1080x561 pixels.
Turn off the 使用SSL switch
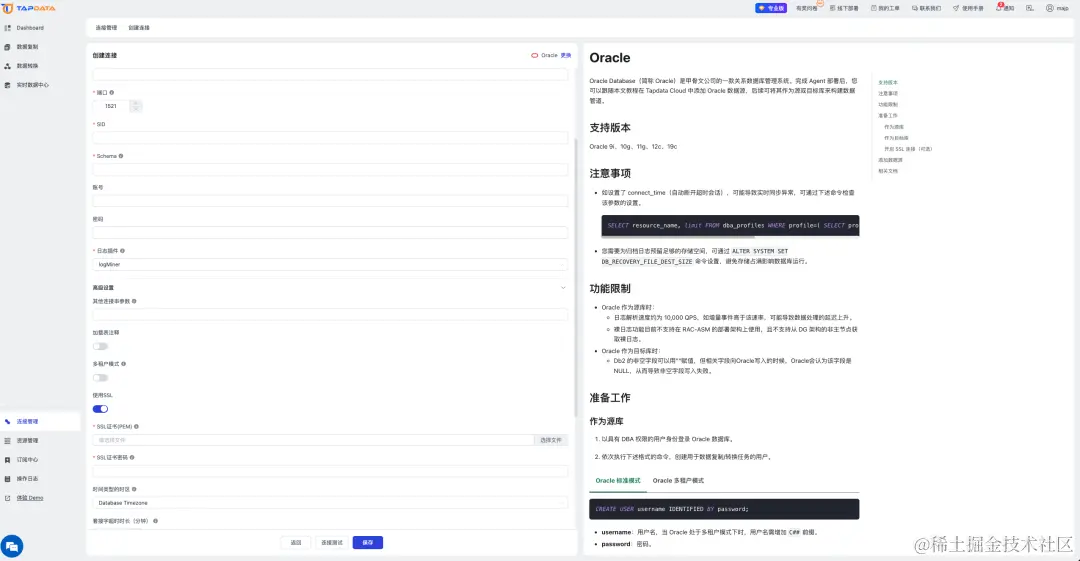pyautogui.click(x=101, y=409)
